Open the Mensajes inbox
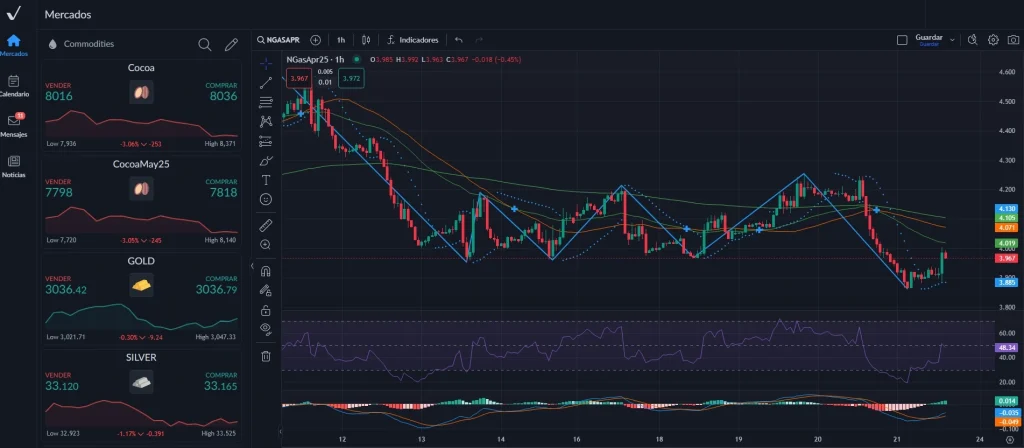This screenshot has width=1024, height=448. [14, 125]
